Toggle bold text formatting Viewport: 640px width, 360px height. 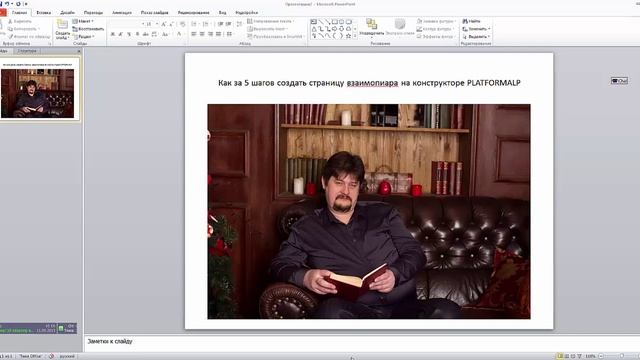[x=113, y=34]
